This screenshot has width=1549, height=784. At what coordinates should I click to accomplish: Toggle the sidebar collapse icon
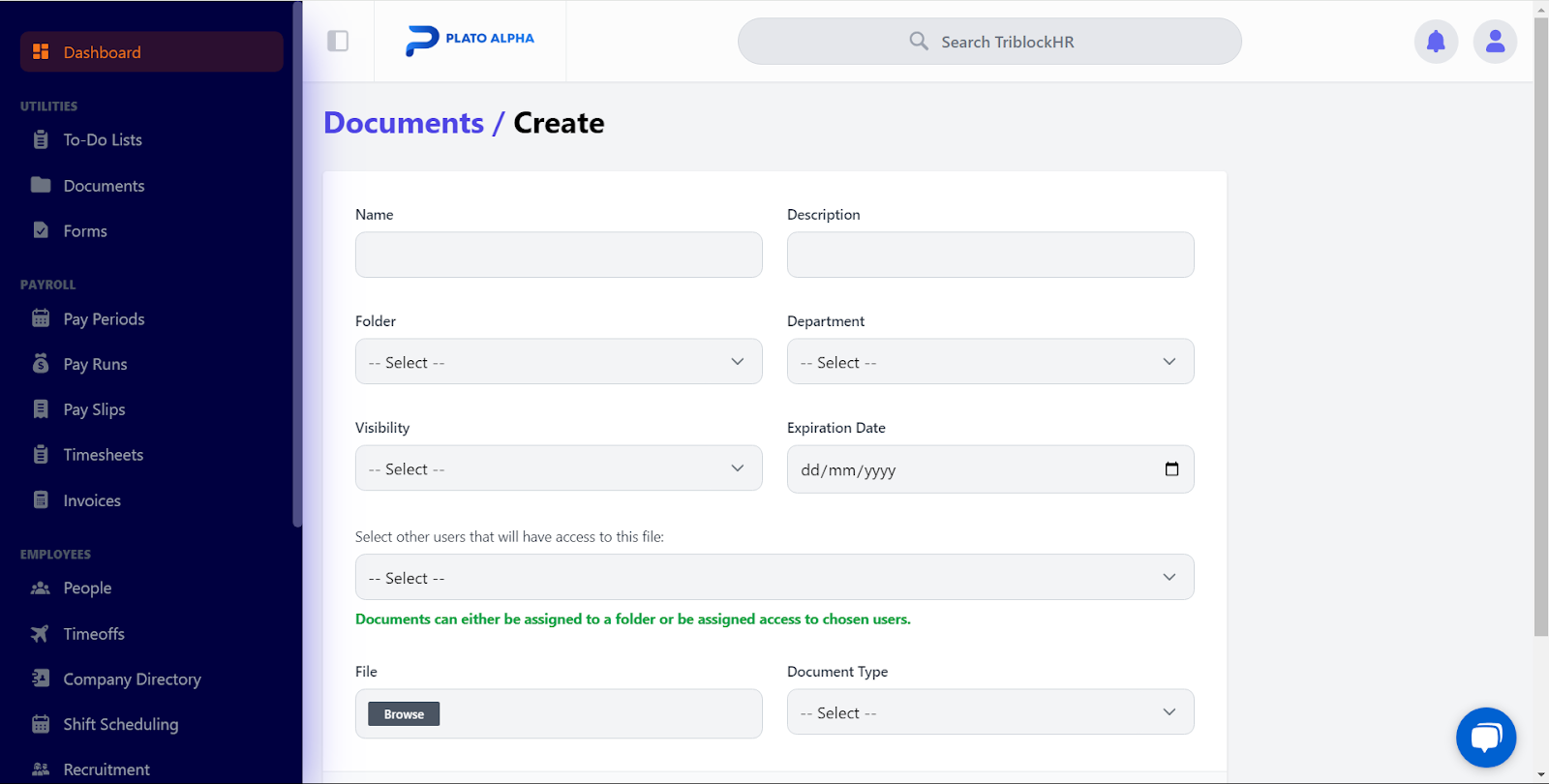[x=338, y=41]
